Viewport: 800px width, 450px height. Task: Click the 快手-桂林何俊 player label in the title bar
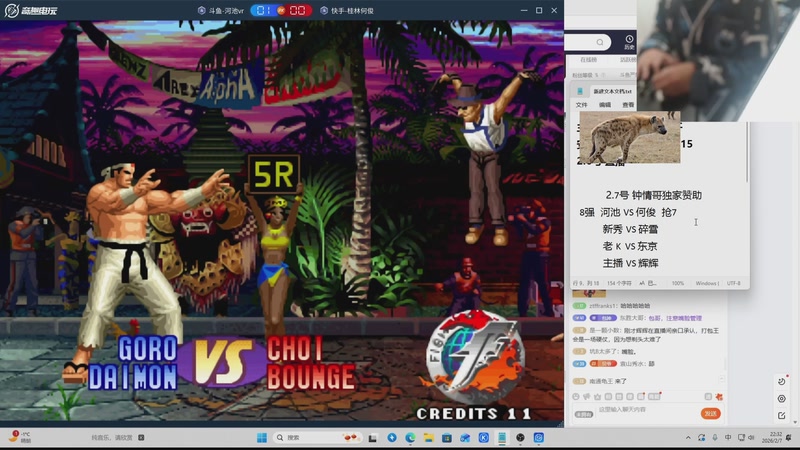tap(347, 10)
